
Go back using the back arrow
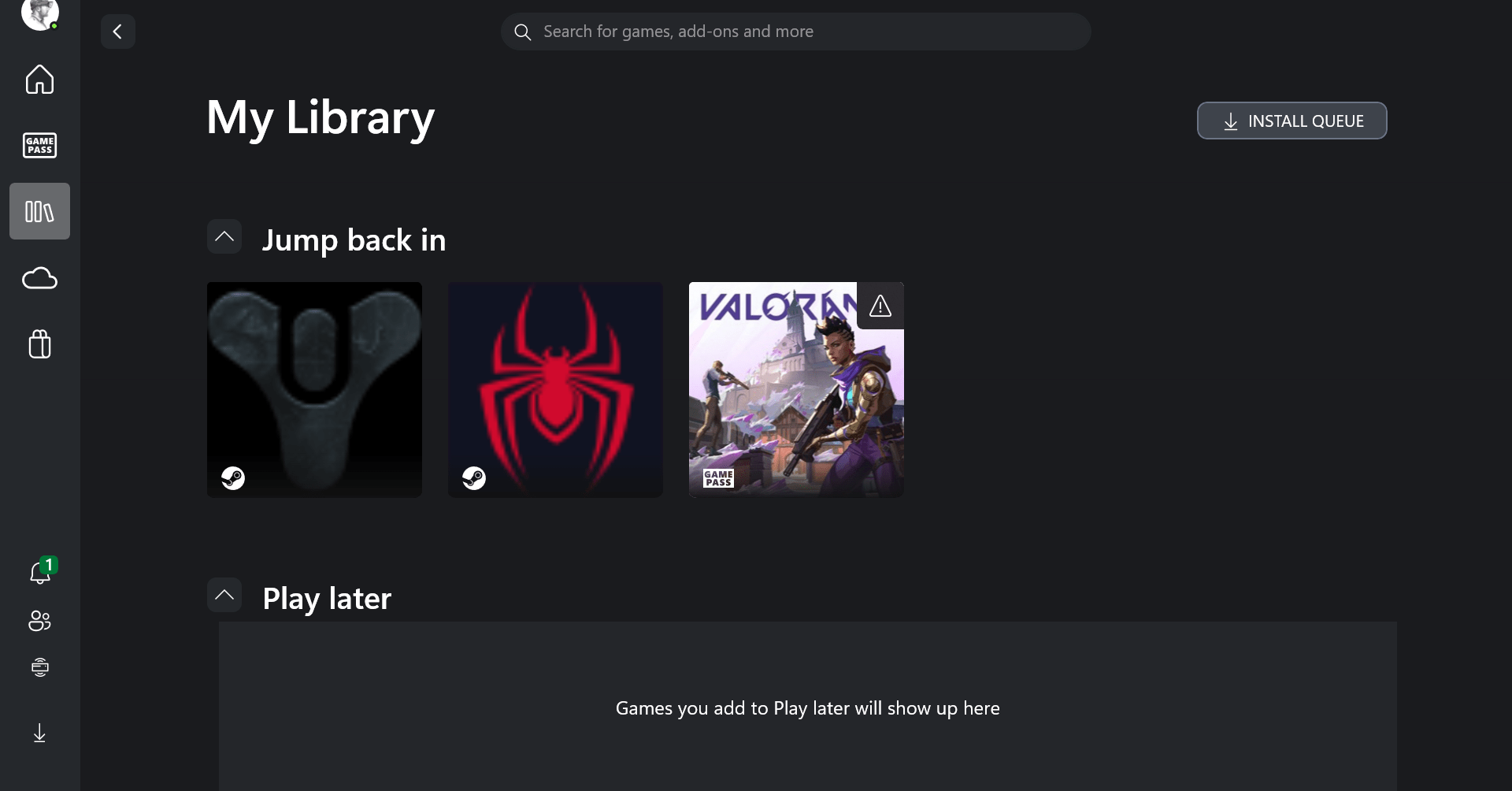point(118,32)
